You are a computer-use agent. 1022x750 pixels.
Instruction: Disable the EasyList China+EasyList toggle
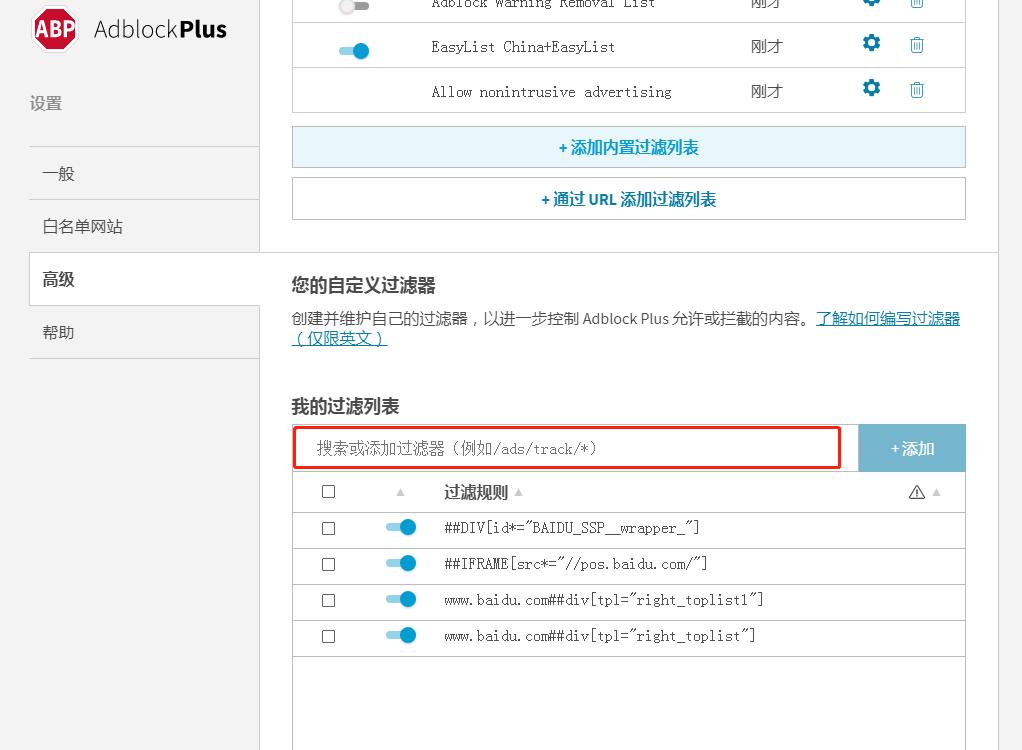coord(352,50)
